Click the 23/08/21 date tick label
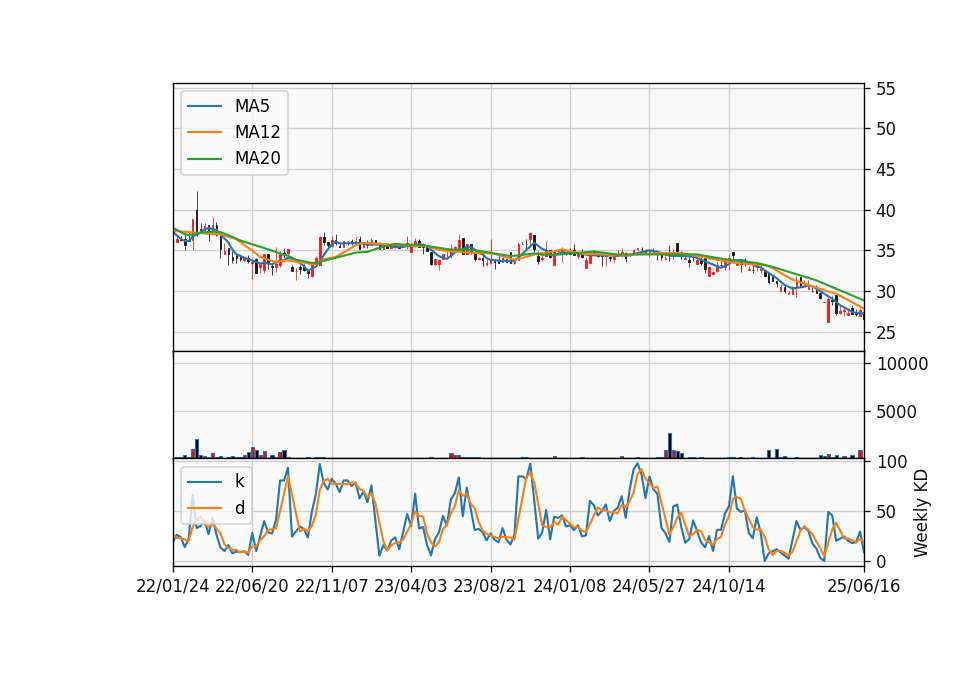The width and height of the screenshot is (960, 690). point(490,586)
